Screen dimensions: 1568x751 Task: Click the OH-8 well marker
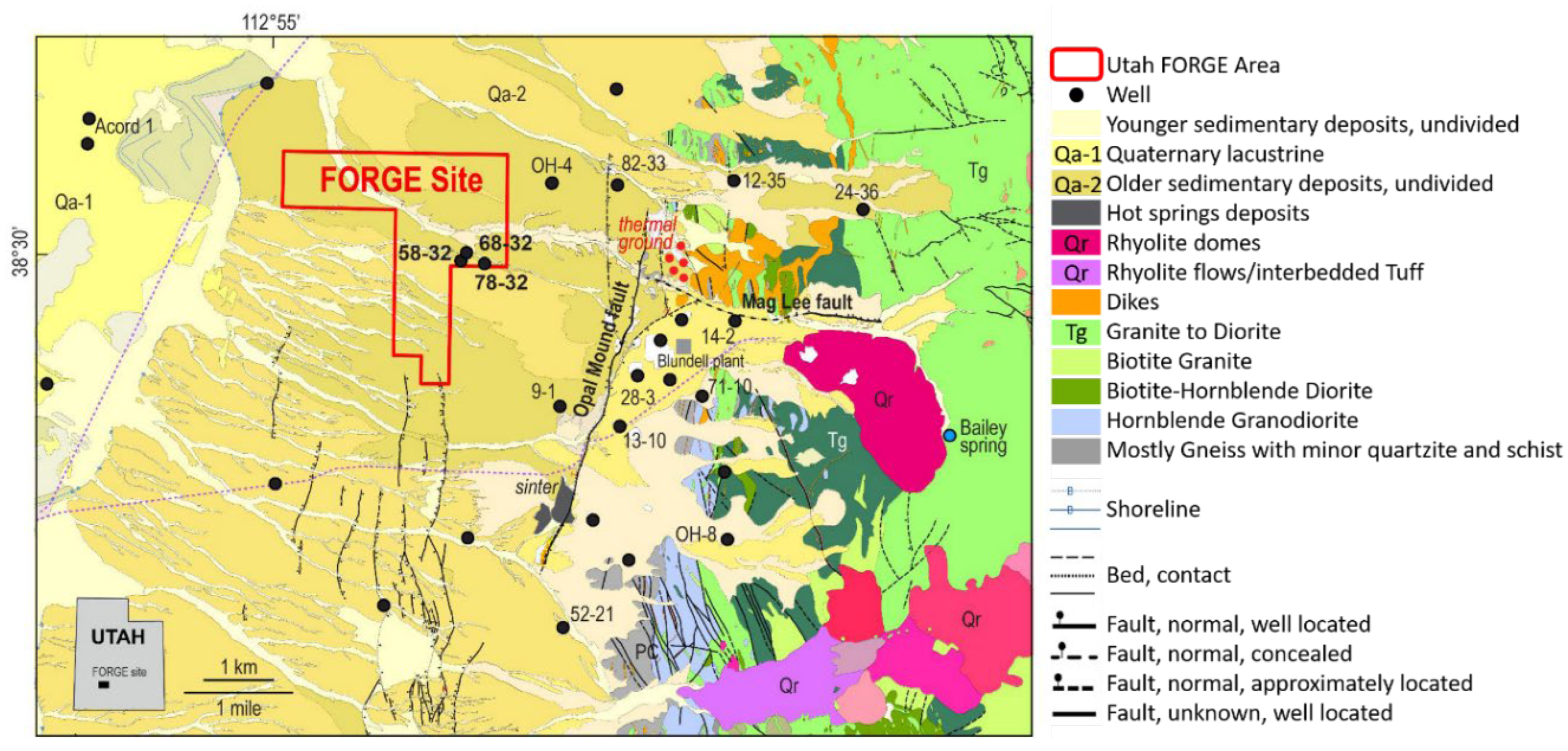click(728, 539)
